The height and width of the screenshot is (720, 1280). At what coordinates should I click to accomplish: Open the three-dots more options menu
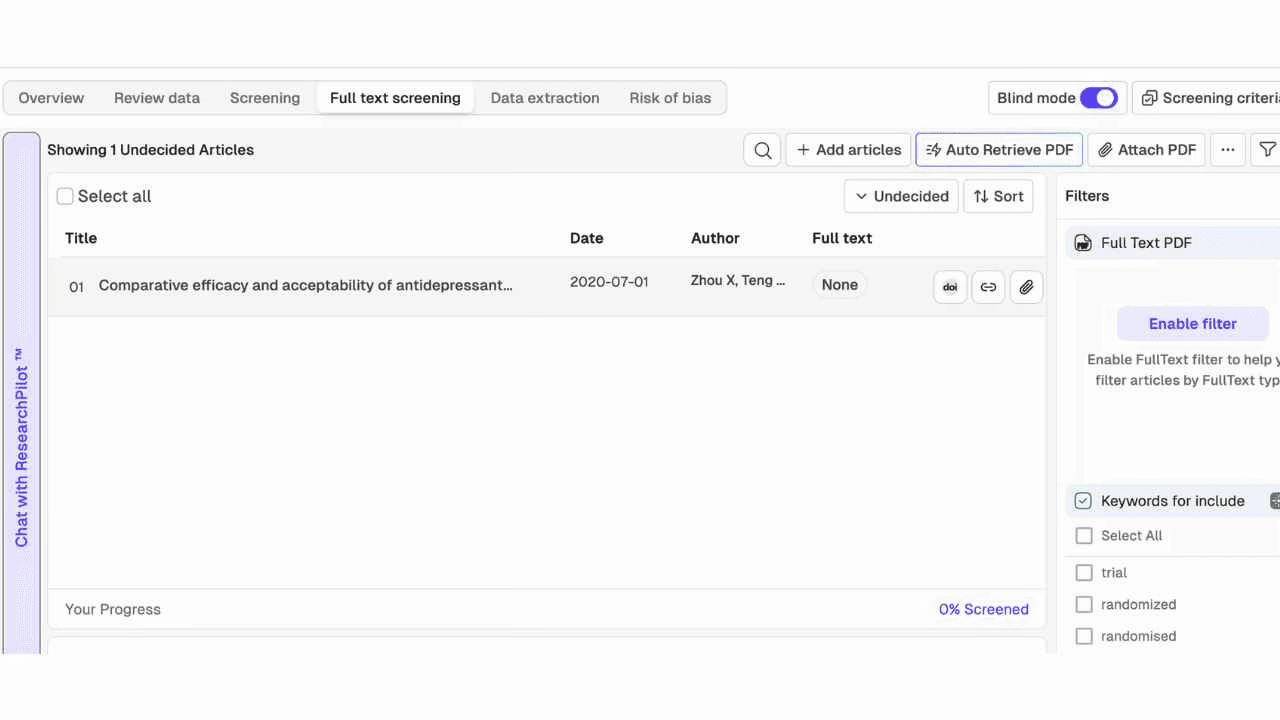pos(1227,150)
